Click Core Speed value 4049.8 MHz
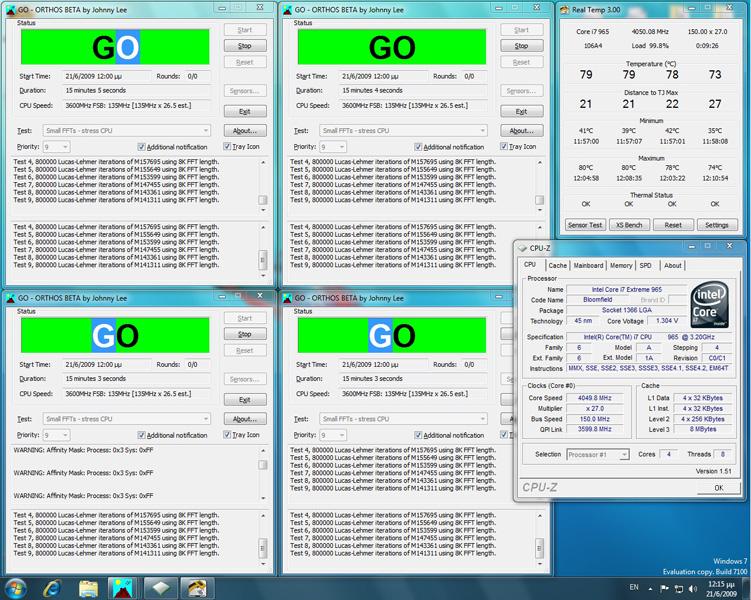The height and width of the screenshot is (600, 751). [x=594, y=398]
